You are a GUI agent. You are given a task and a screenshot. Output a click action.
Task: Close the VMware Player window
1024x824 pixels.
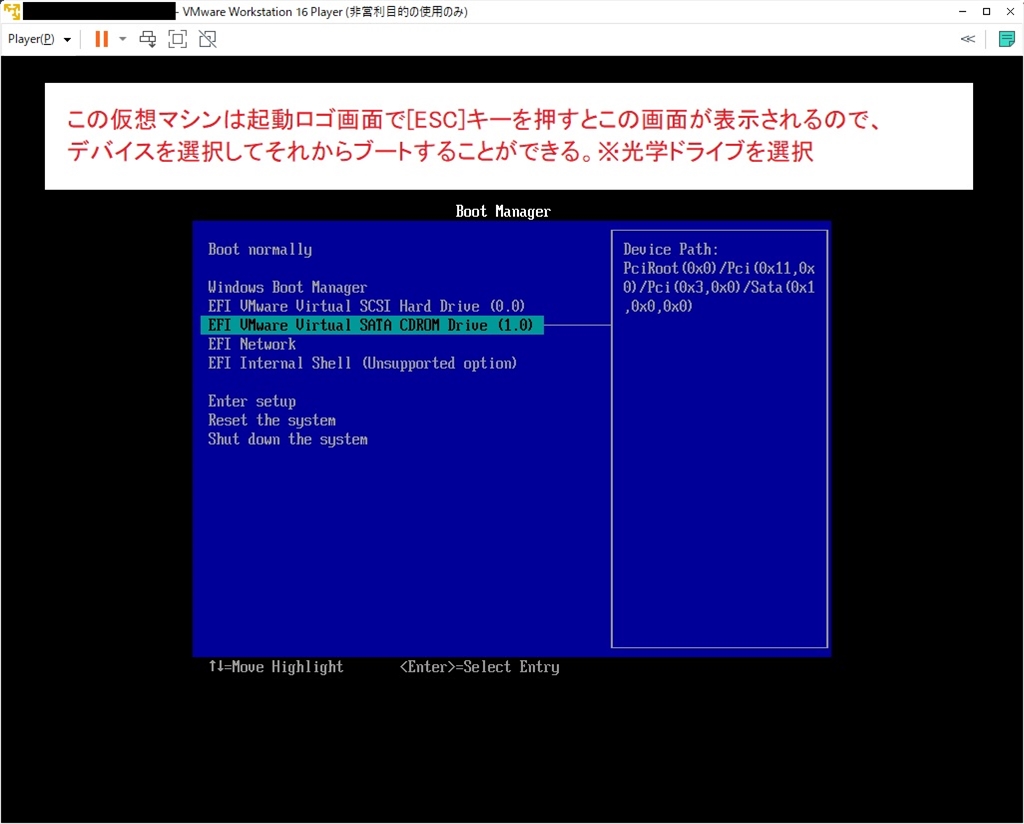1010,11
